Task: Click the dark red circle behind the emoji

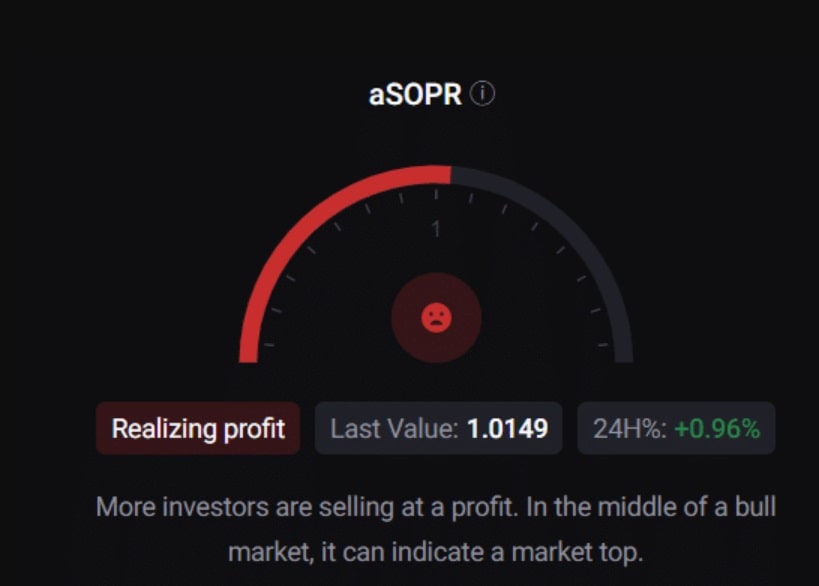Action: (x=437, y=318)
